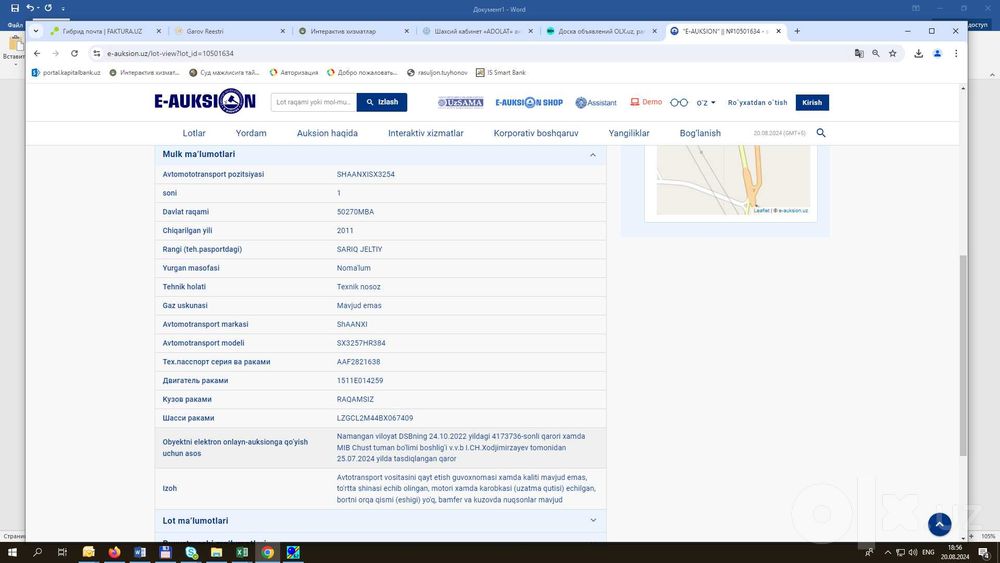
Task: Open the Auksion haqida menu
Action: click(x=327, y=133)
